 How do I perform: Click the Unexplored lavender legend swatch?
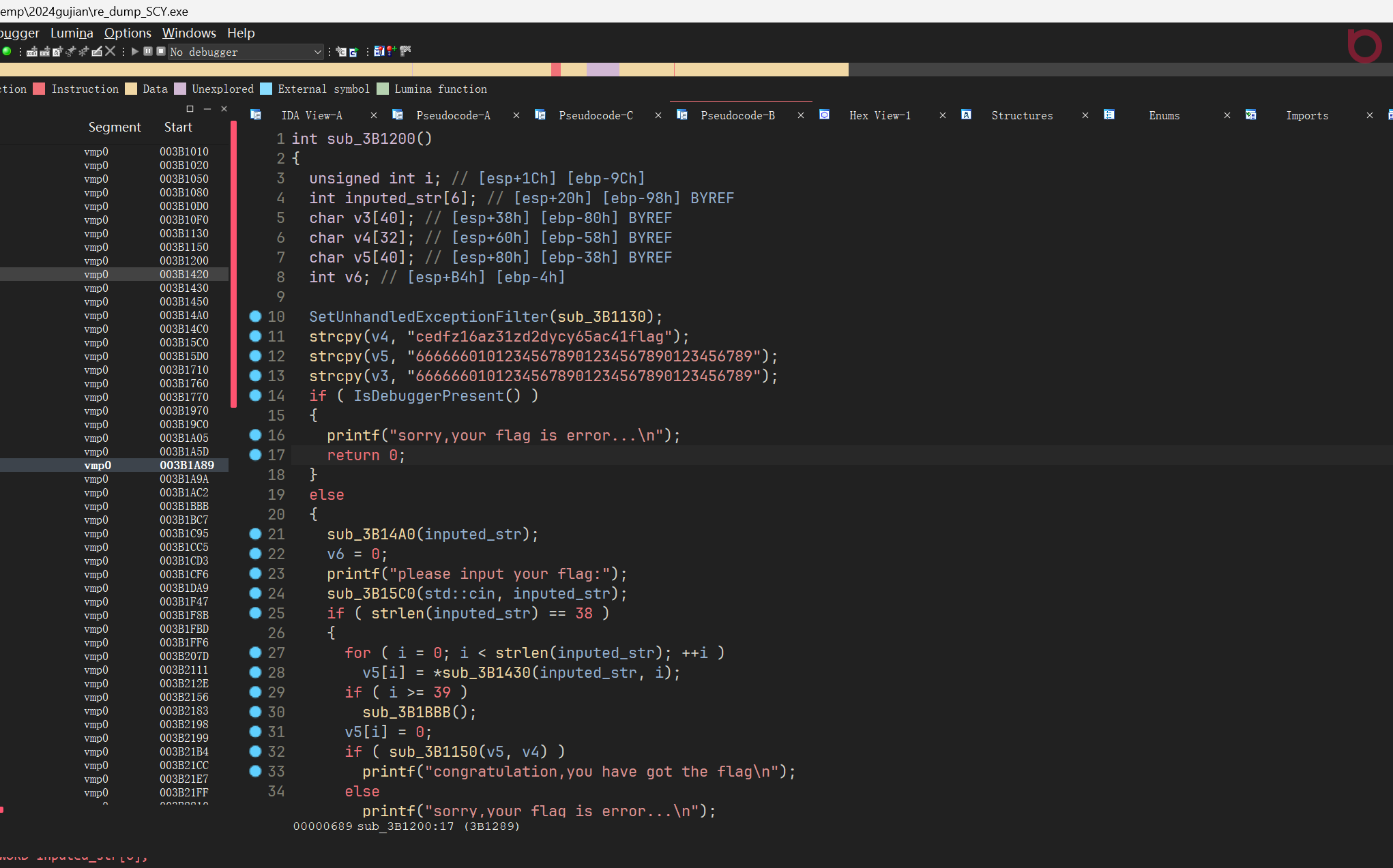coord(180,89)
